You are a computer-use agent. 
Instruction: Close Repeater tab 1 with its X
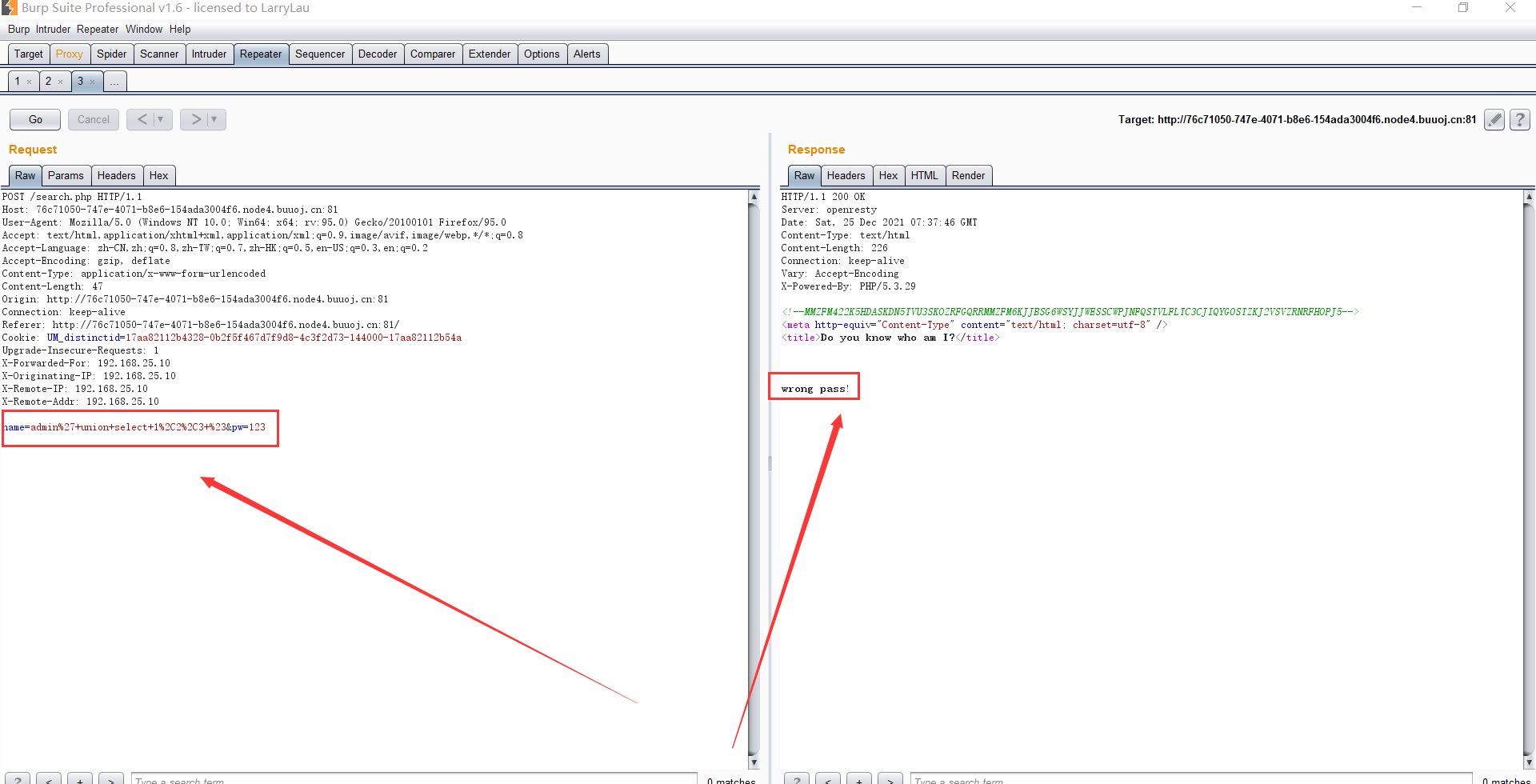30,82
